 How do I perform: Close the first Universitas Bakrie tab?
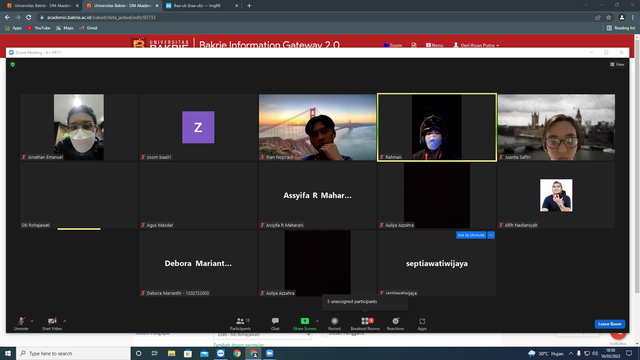click(x=77, y=6)
